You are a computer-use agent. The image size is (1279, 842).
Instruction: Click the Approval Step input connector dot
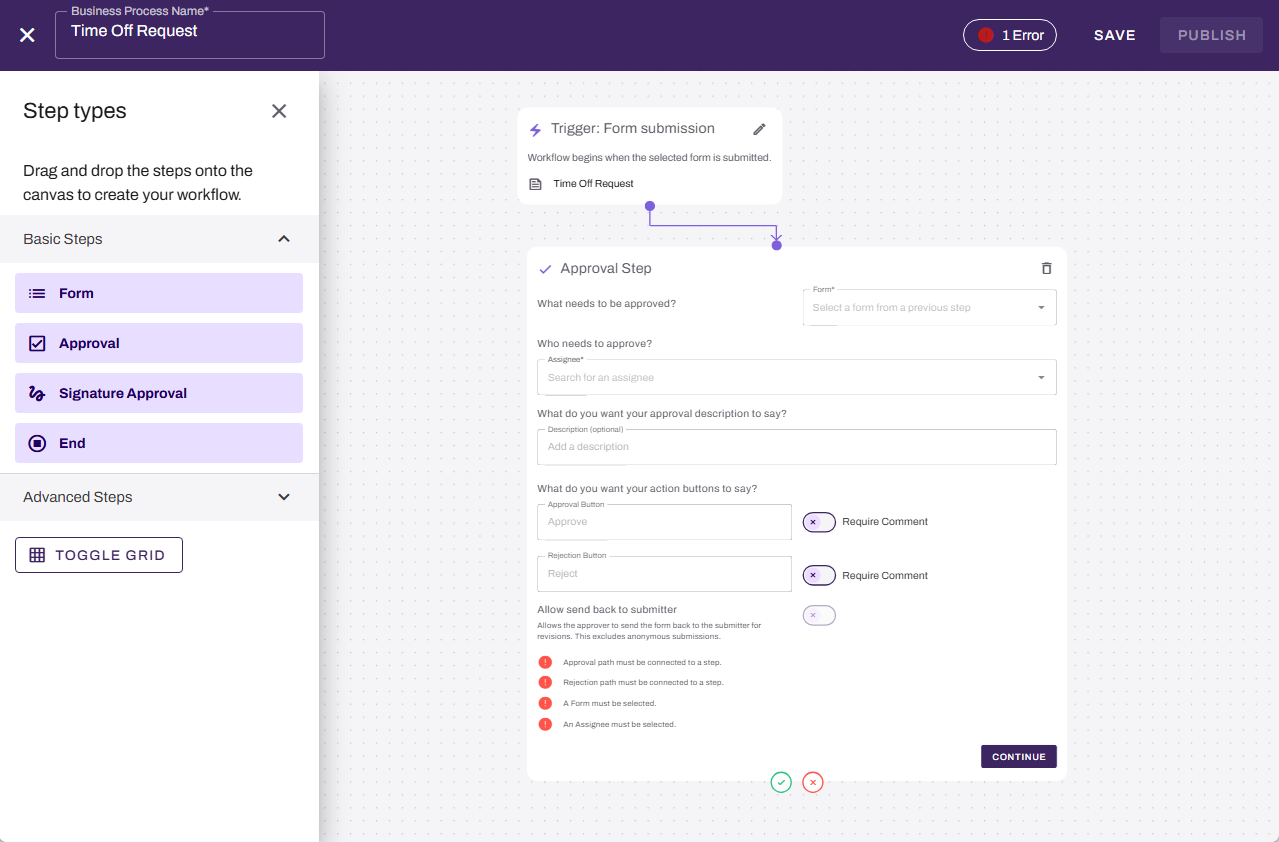[777, 244]
